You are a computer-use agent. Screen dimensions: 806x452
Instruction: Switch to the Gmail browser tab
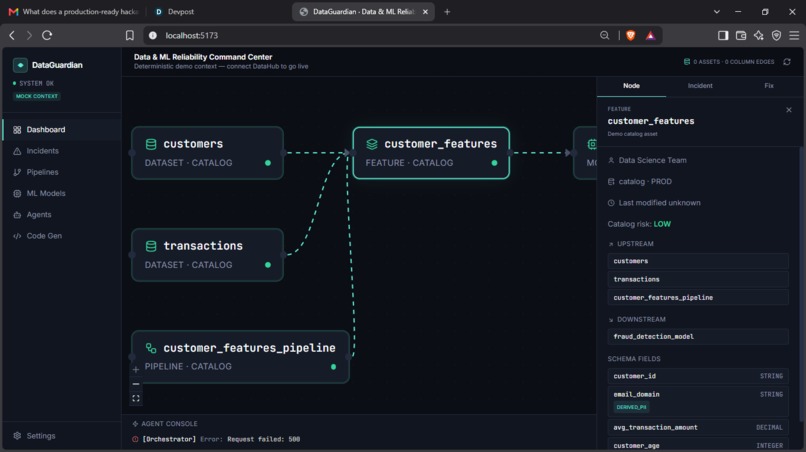[75, 11]
